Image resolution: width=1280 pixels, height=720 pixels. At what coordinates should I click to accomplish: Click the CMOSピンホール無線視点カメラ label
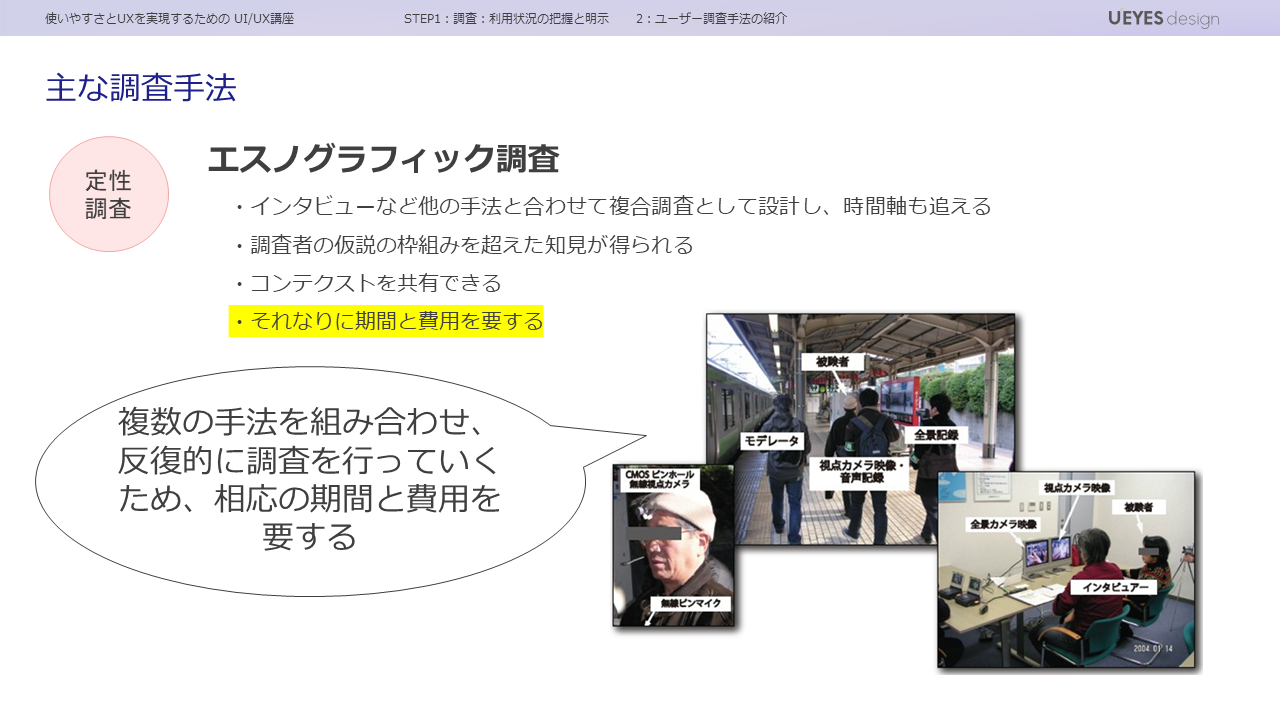point(659,478)
